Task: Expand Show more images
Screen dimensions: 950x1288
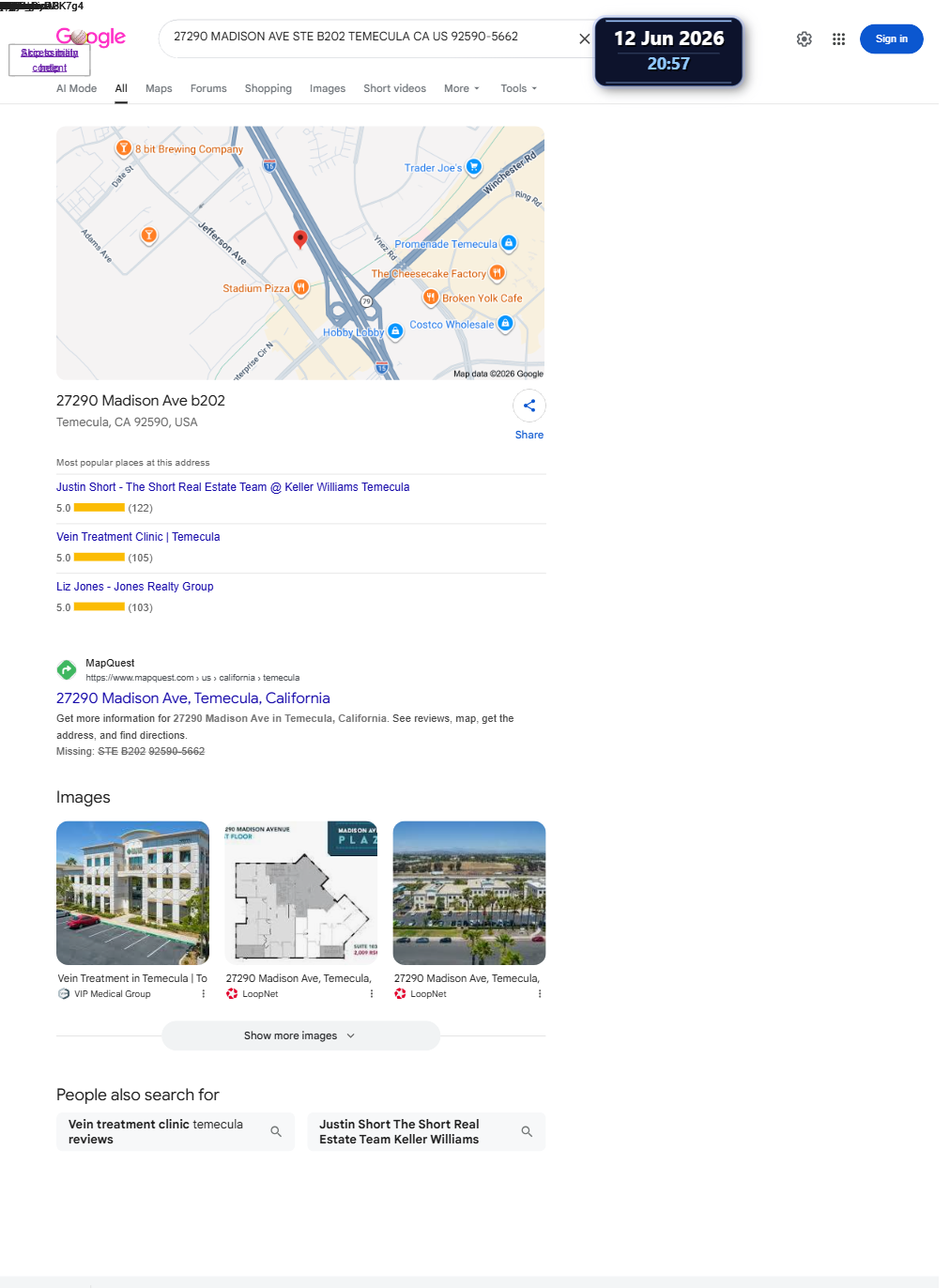Action: [300, 1035]
